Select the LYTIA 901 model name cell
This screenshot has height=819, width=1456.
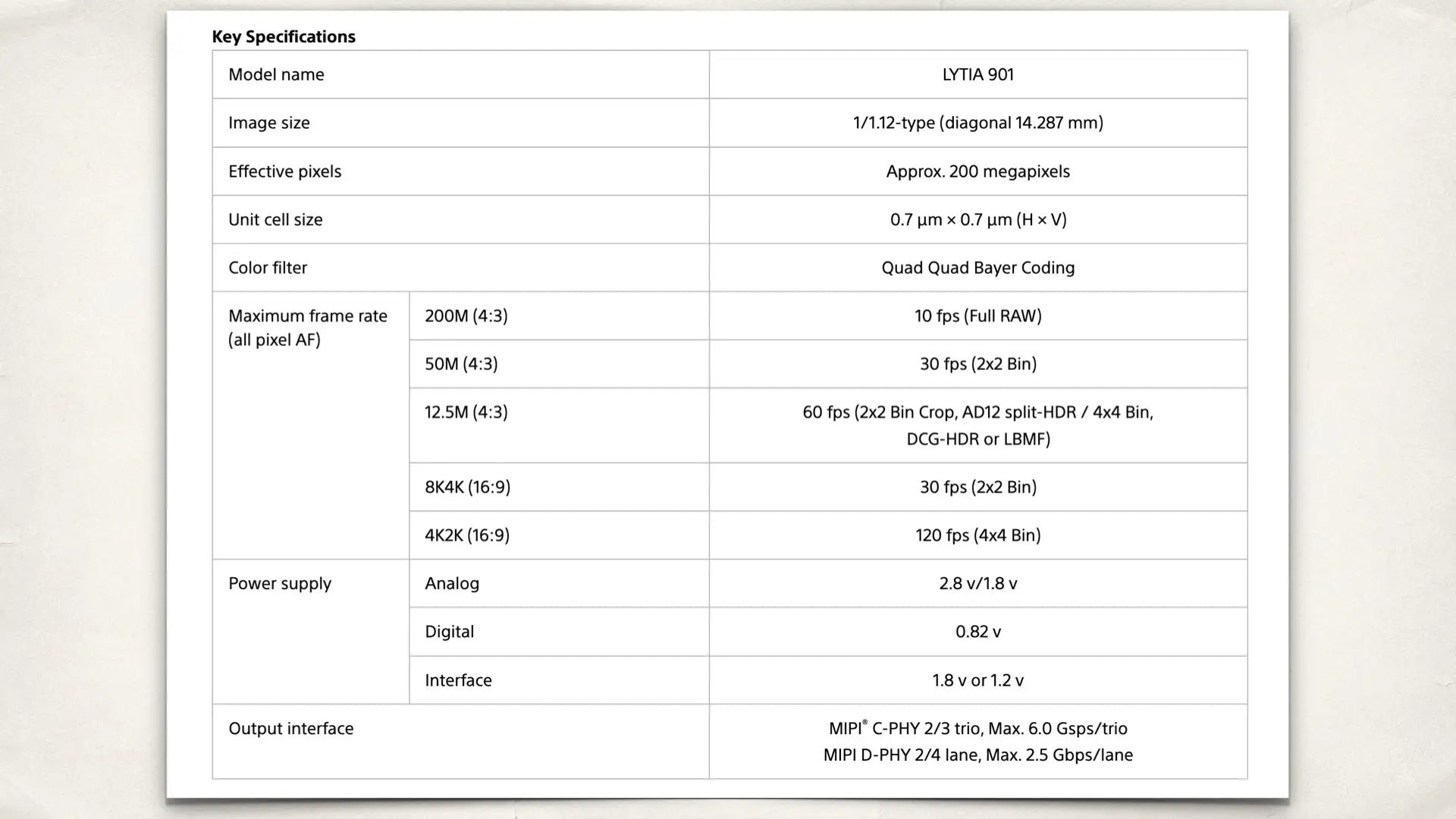click(977, 74)
